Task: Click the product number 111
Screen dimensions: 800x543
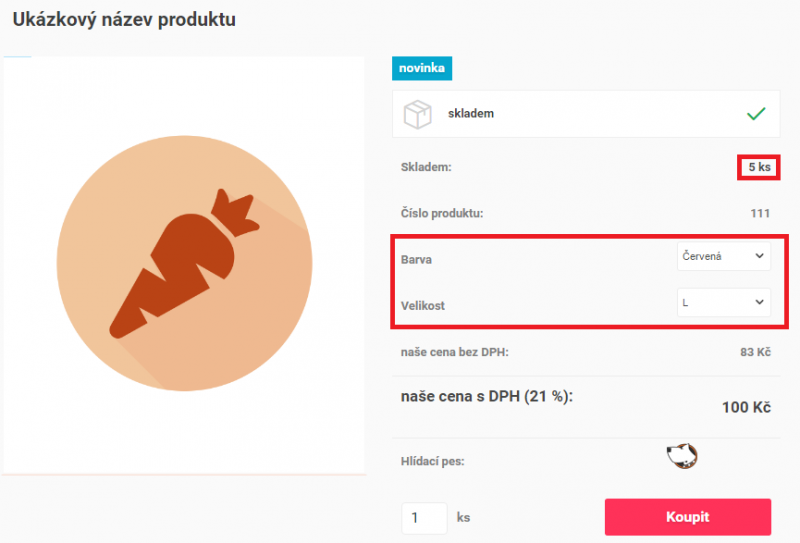Action: pos(760,213)
